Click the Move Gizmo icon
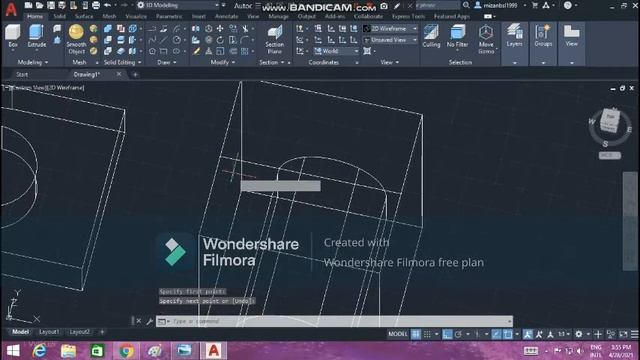640x360 pixels. pos(486,39)
